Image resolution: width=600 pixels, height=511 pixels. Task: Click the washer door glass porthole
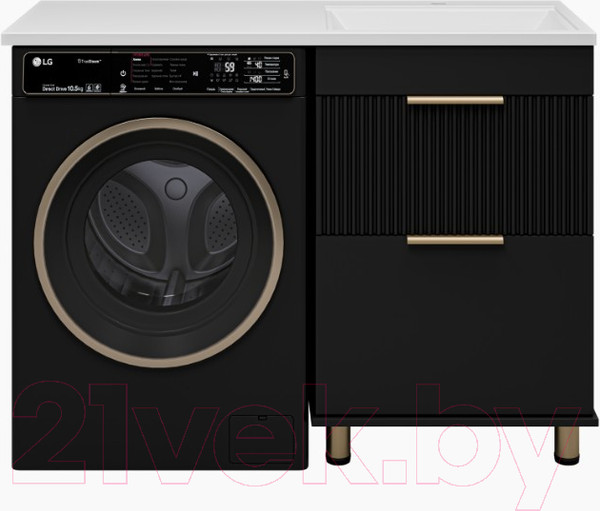(x=158, y=240)
